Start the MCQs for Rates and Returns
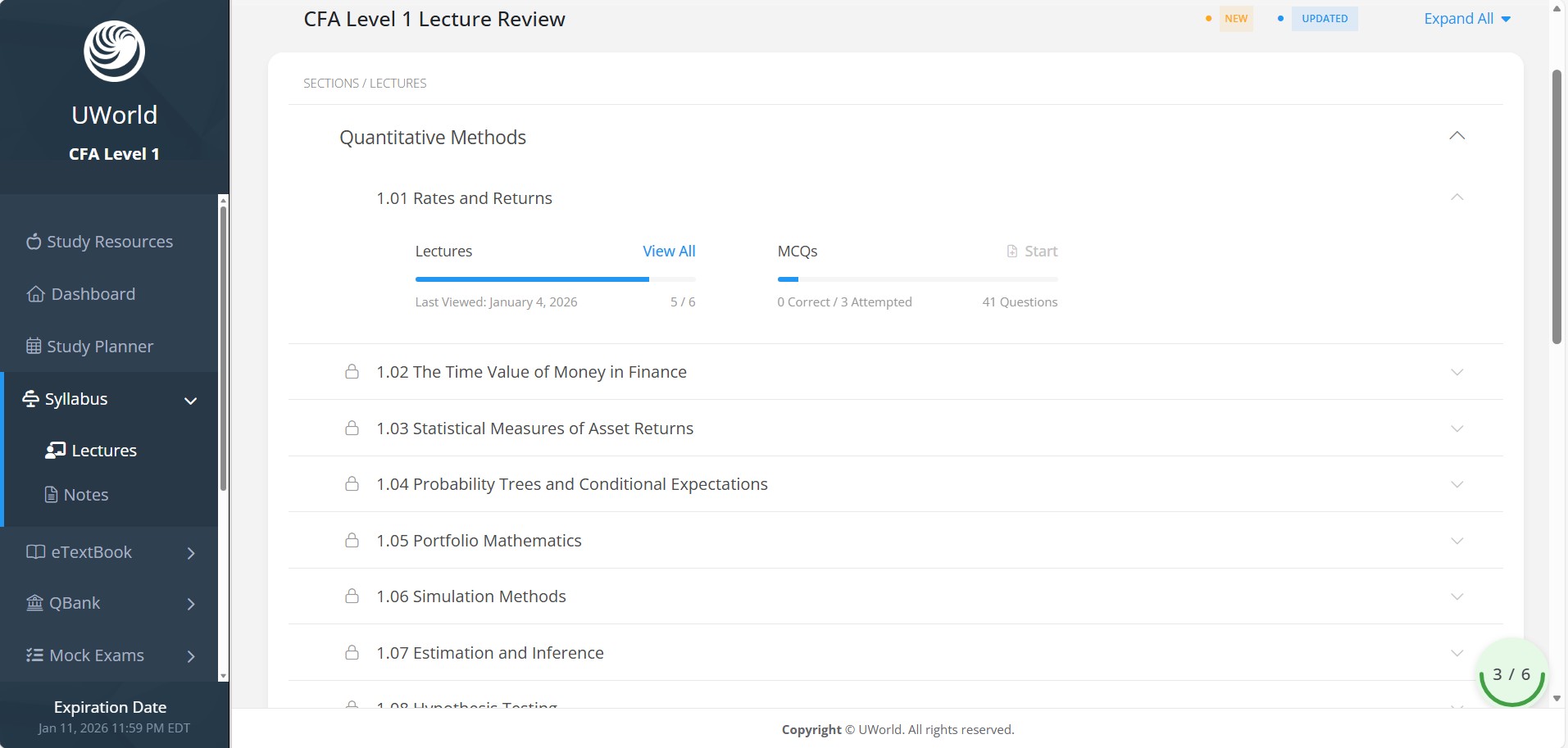This screenshot has height=748, width=1568. tap(1032, 252)
